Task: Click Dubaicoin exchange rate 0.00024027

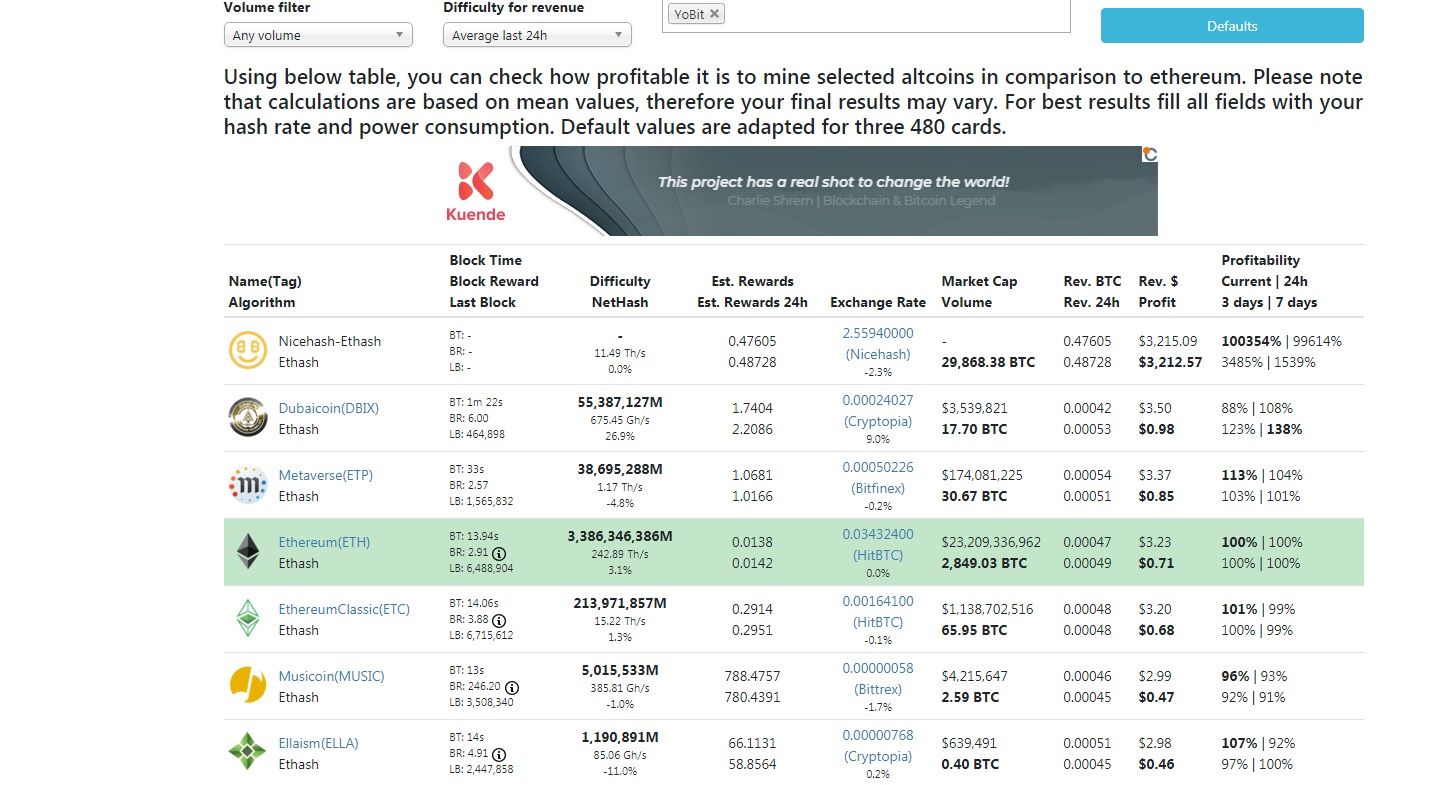Action: coord(878,400)
